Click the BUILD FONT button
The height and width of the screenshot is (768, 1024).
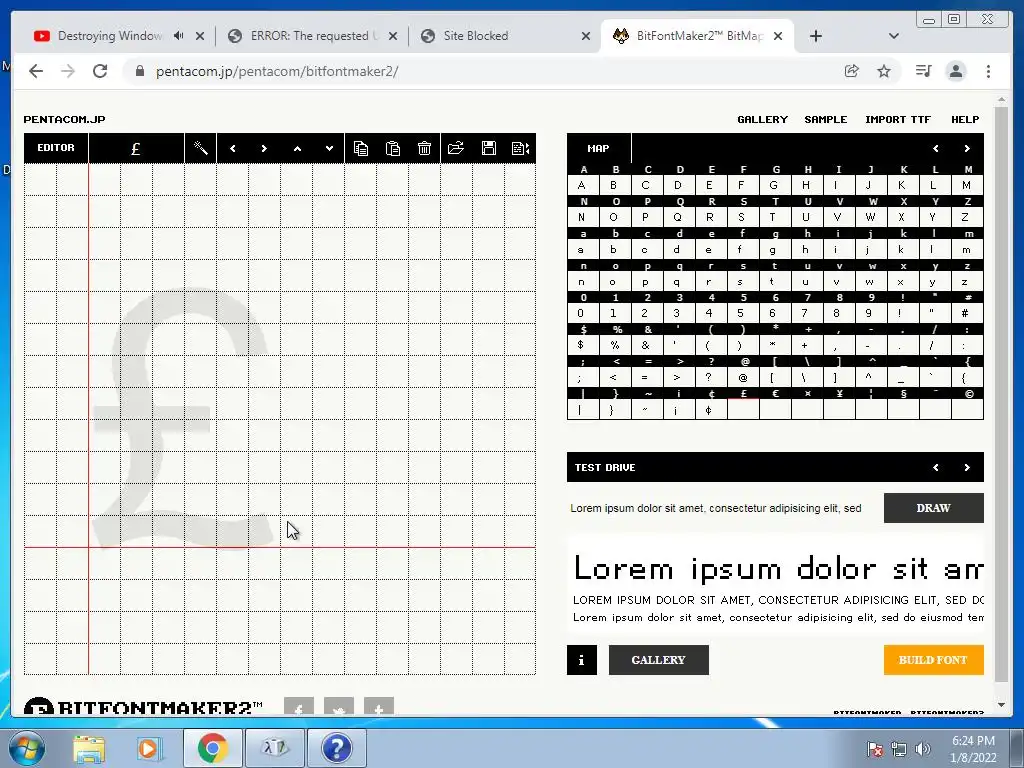[933, 660]
